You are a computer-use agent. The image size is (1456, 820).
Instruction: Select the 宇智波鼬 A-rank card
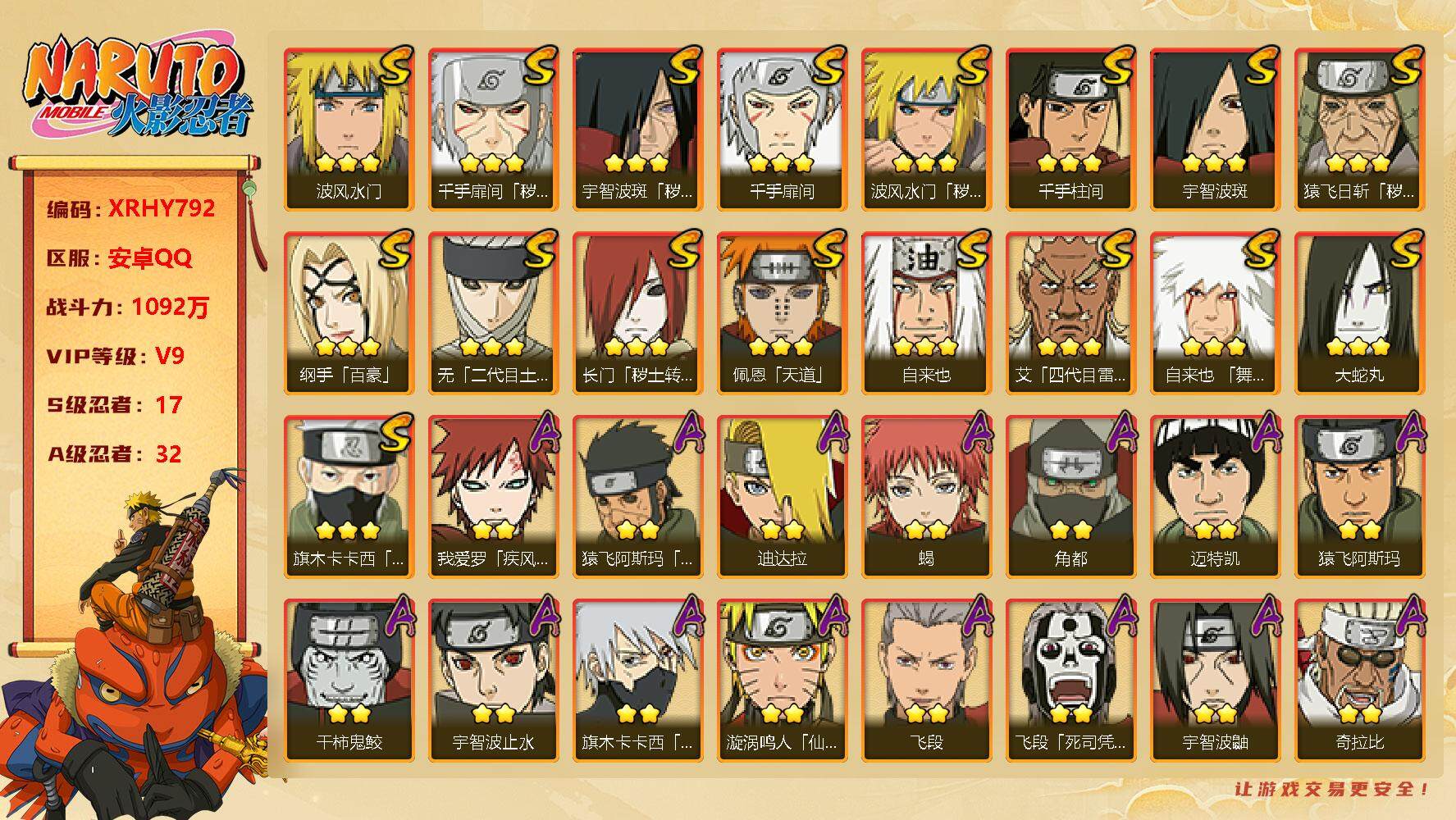pyautogui.click(x=1215, y=680)
